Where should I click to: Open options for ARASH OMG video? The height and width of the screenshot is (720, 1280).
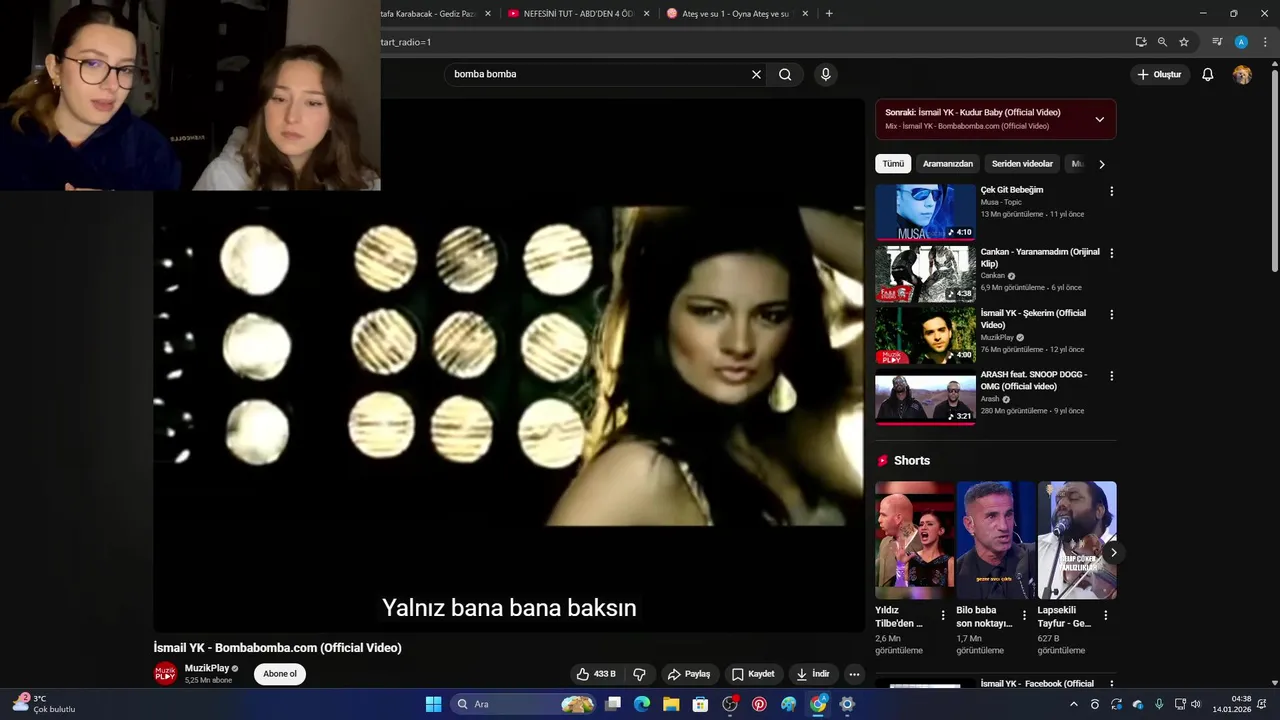[1111, 376]
